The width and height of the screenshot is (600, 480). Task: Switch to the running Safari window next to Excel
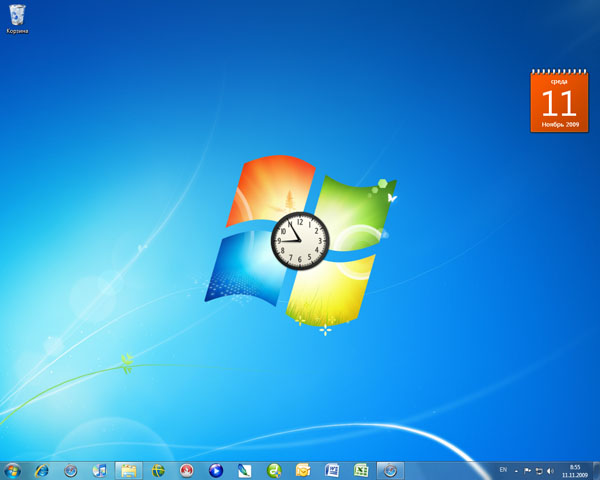(390, 470)
